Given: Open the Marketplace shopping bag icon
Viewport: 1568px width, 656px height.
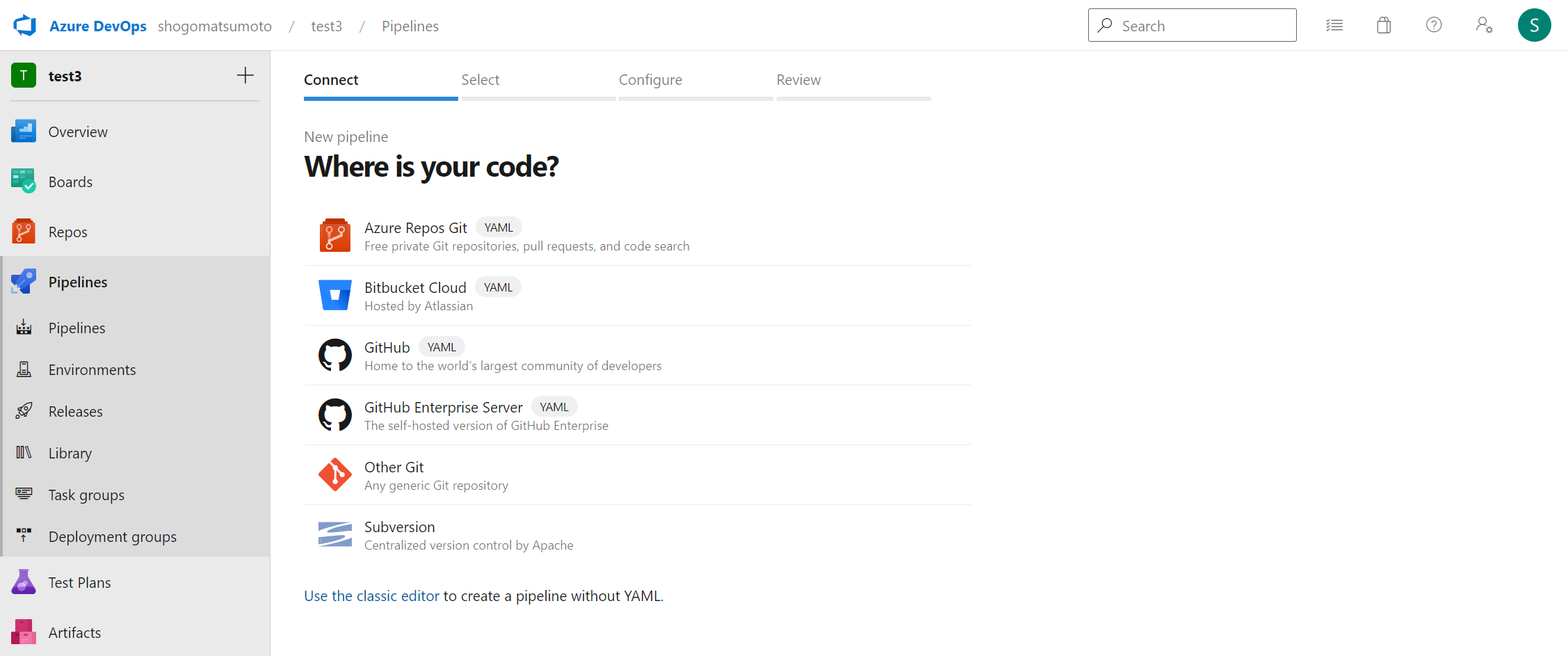Looking at the screenshot, I should coord(1384,26).
